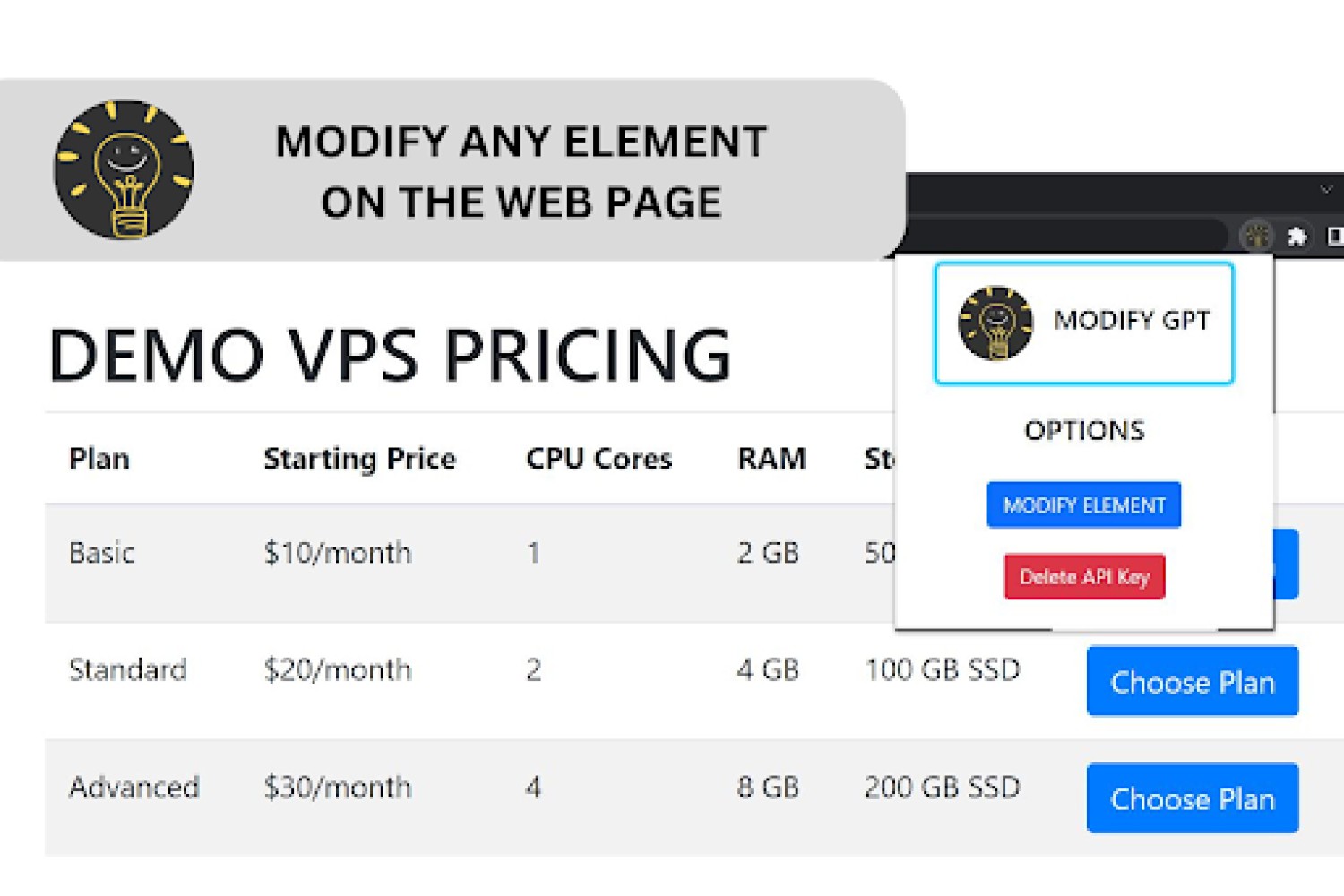Select the Choose Plan button on Basic row
Viewport: 1344px width, 896px height.
point(1286,564)
